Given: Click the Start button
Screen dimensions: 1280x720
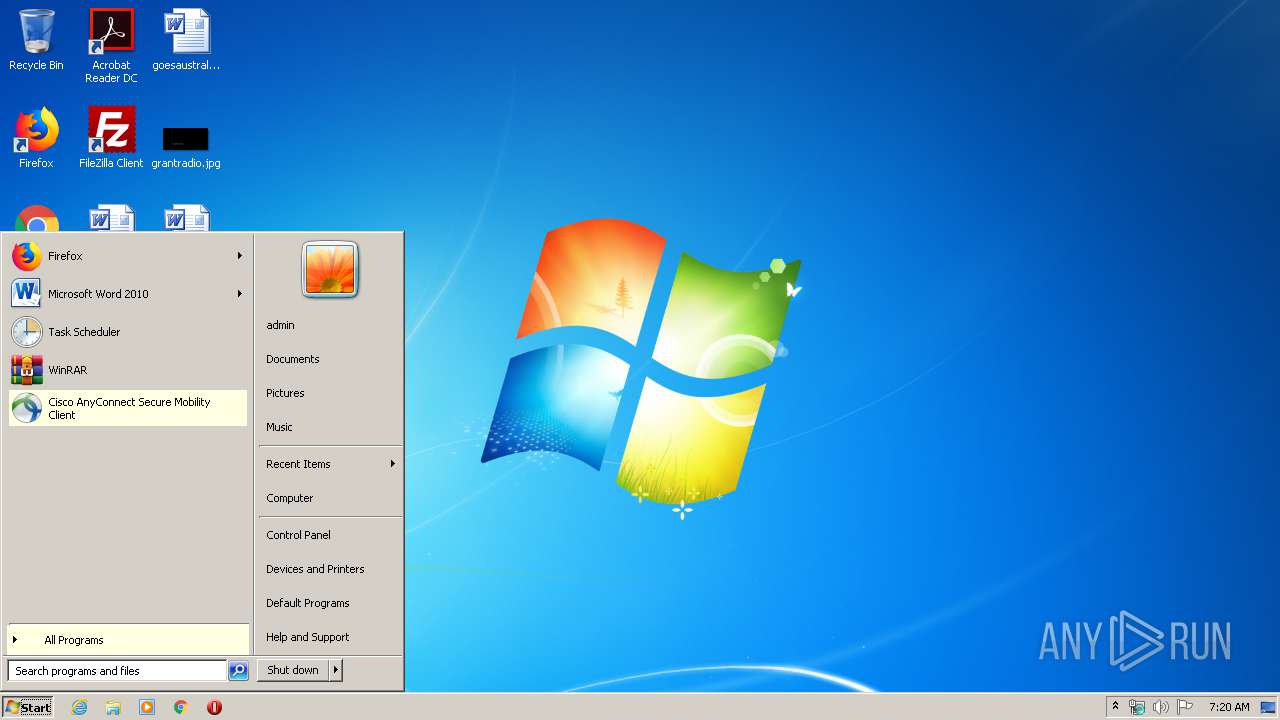Looking at the screenshot, I should click(x=28, y=707).
